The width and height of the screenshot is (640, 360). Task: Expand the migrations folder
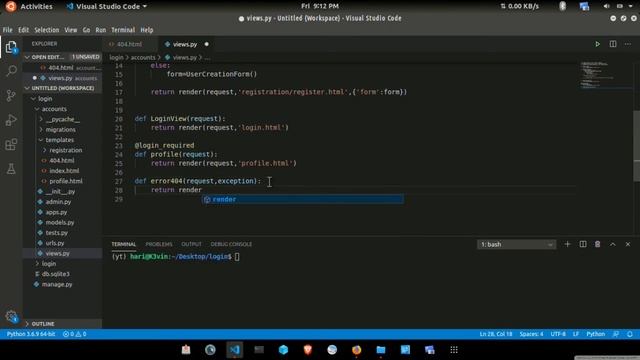(x=60, y=129)
